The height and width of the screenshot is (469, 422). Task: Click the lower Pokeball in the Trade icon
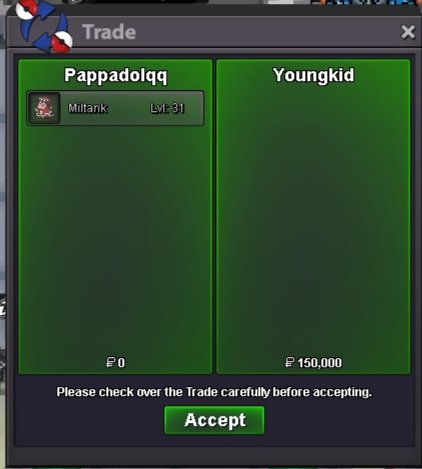(x=62, y=42)
